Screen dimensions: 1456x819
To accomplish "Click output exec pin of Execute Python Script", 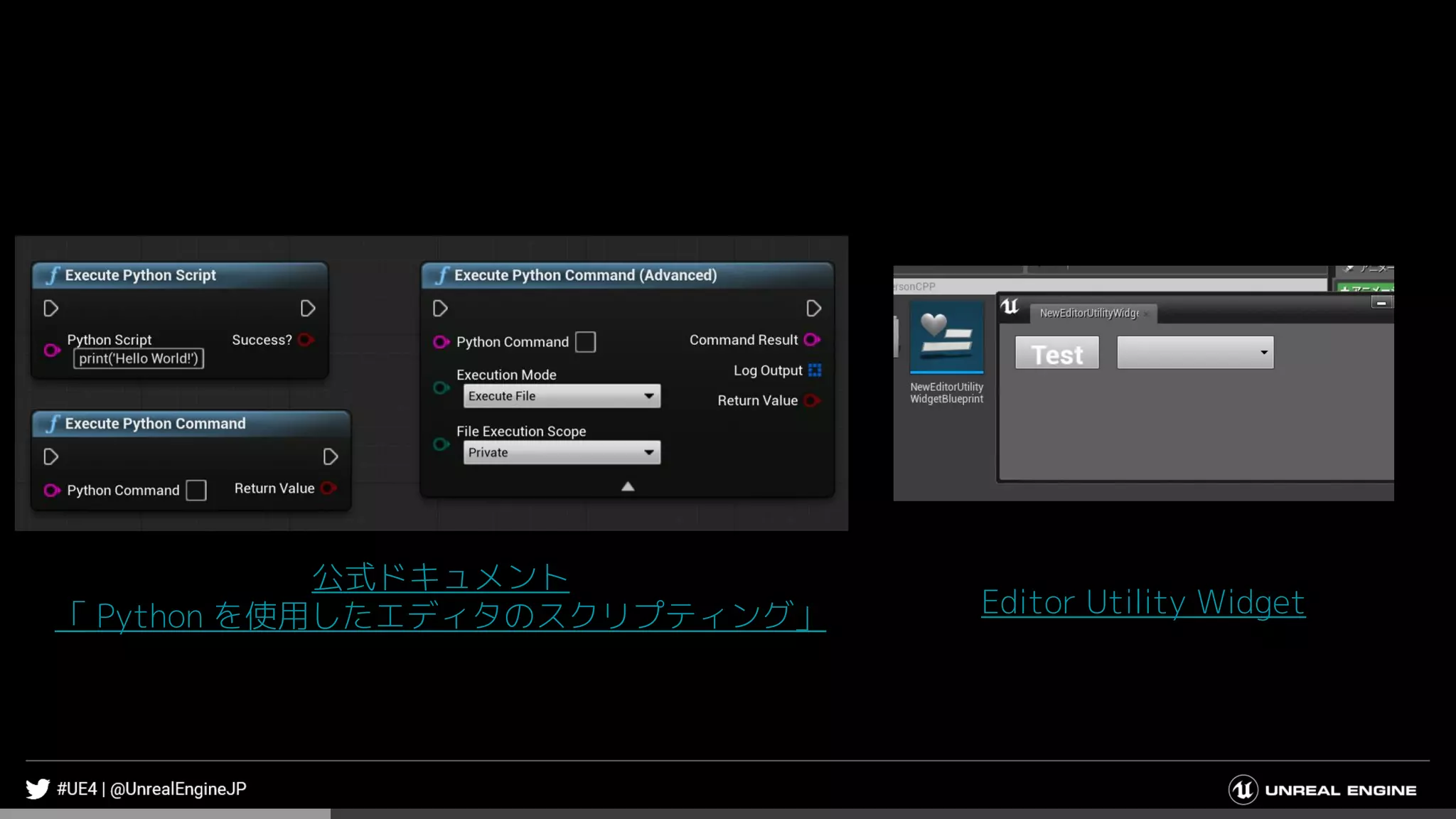I will click(307, 309).
